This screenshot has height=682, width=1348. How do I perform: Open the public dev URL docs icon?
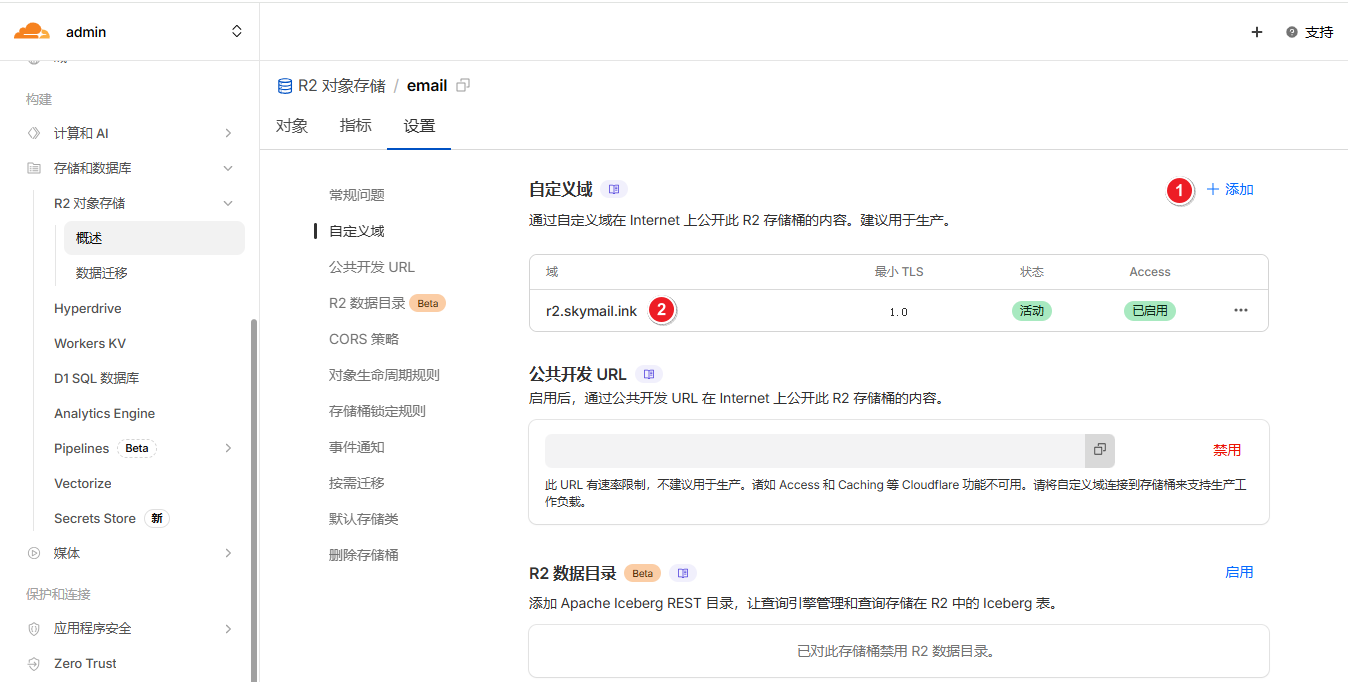pyautogui.click(x=648, y=374)
